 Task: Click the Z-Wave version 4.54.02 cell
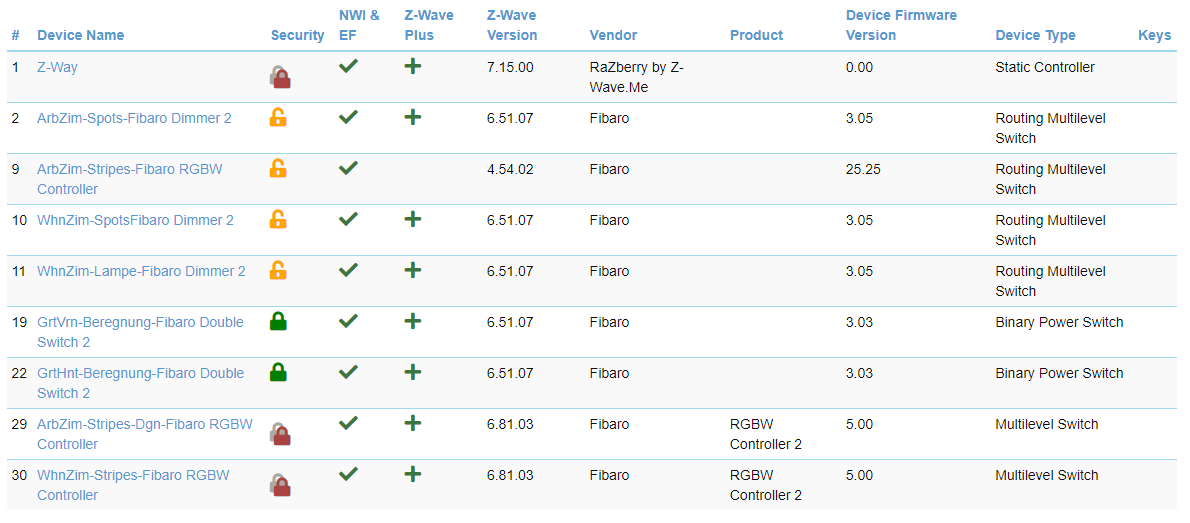[510, 169]
